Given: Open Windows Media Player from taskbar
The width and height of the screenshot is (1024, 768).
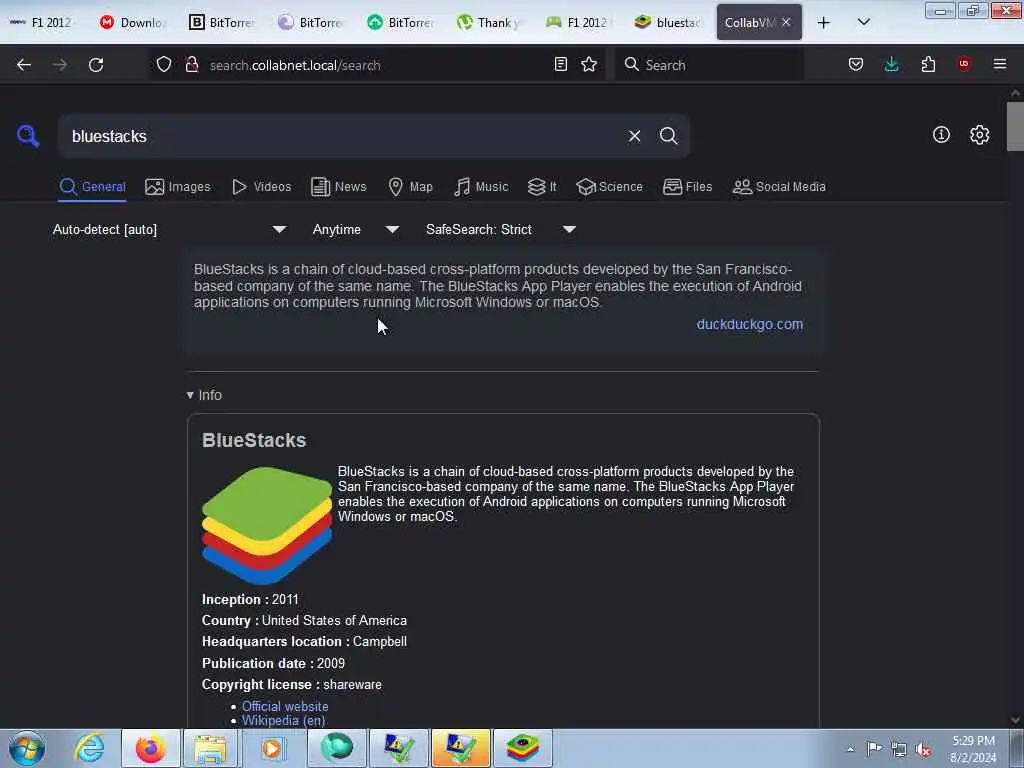Looking at the screenshot, I should point(272,748).
